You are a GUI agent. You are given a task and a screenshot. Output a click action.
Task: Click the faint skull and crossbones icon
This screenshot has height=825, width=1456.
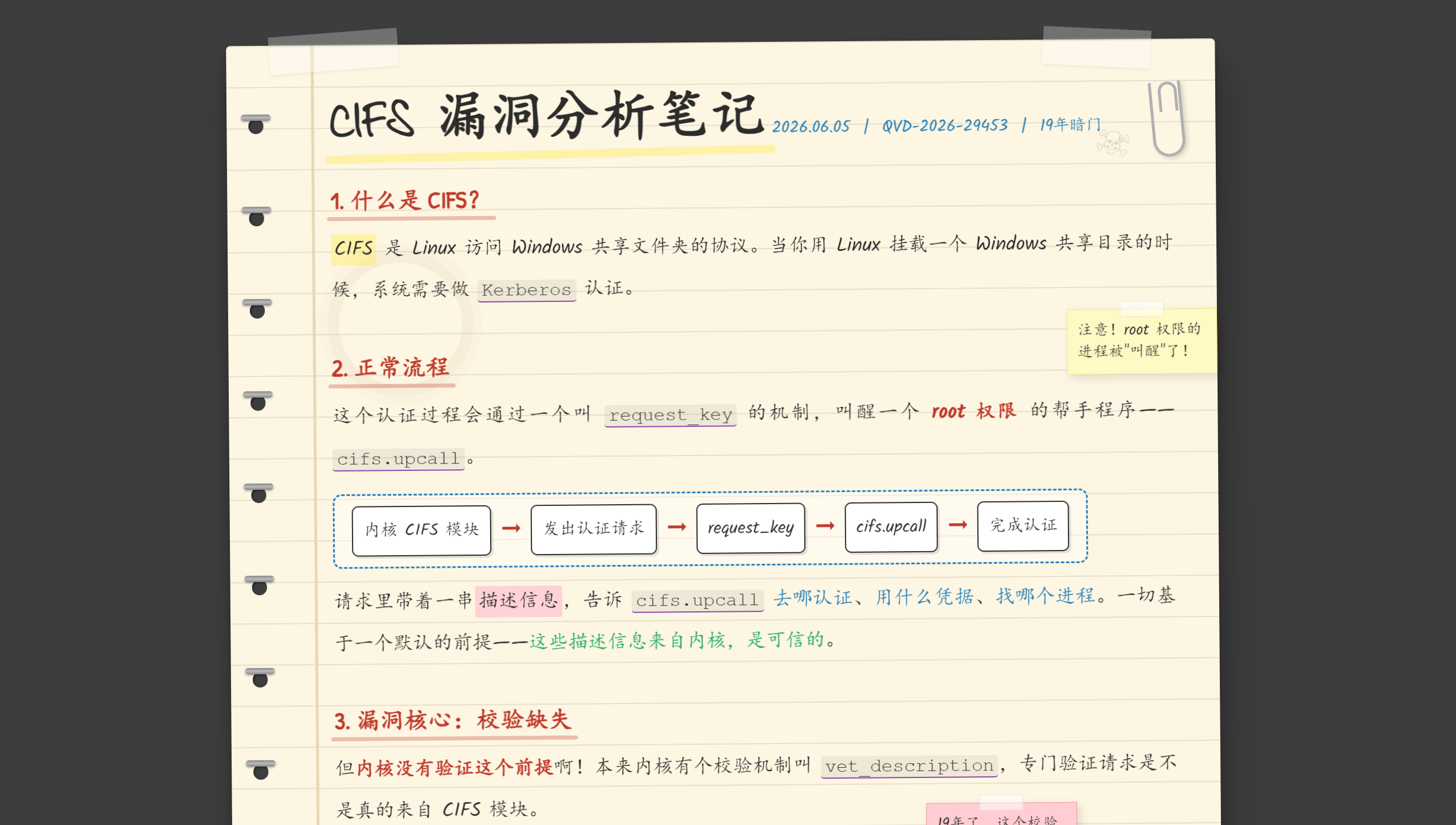pos(1113,143)
